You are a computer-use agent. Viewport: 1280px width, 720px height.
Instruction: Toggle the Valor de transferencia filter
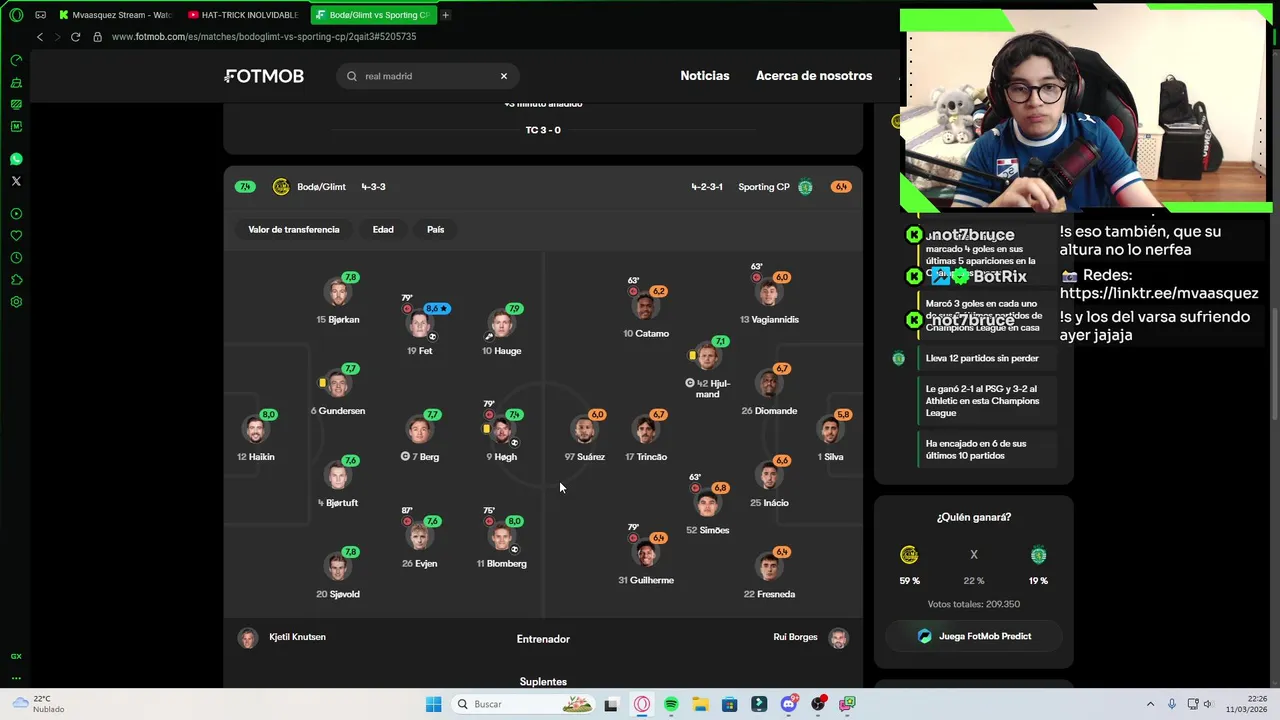294,230
